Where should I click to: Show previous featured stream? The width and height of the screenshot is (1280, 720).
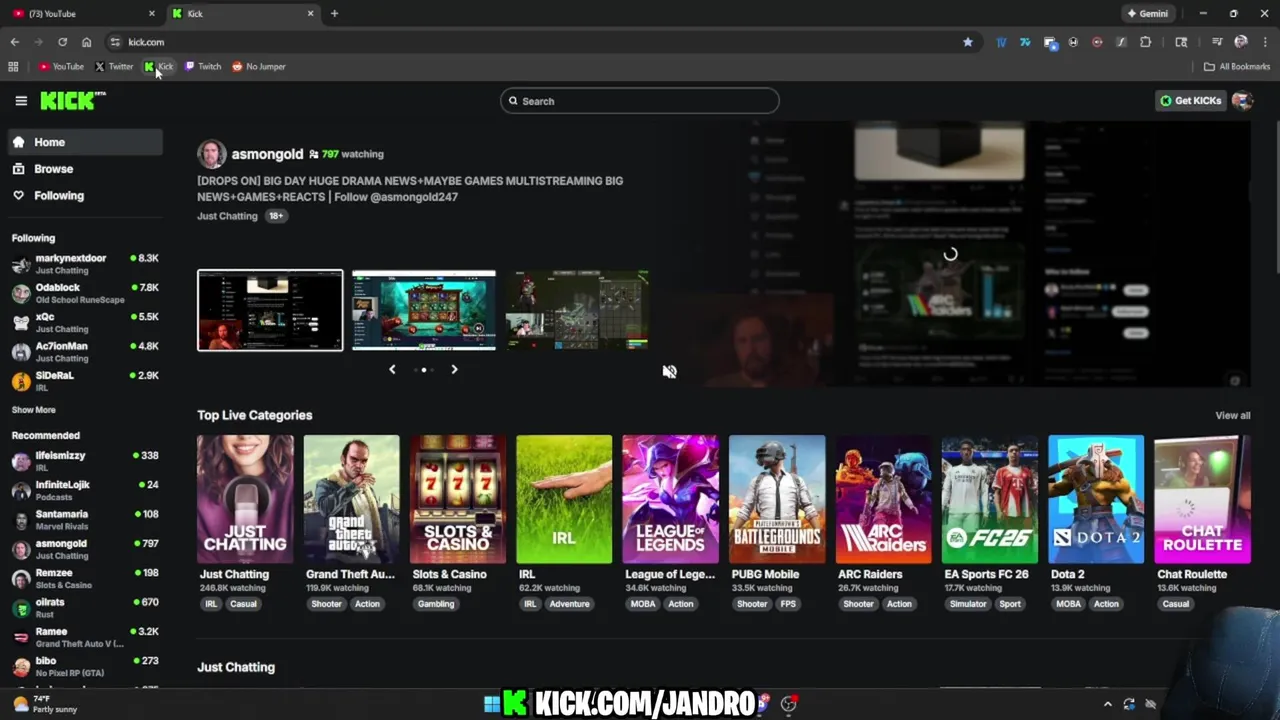392,369
